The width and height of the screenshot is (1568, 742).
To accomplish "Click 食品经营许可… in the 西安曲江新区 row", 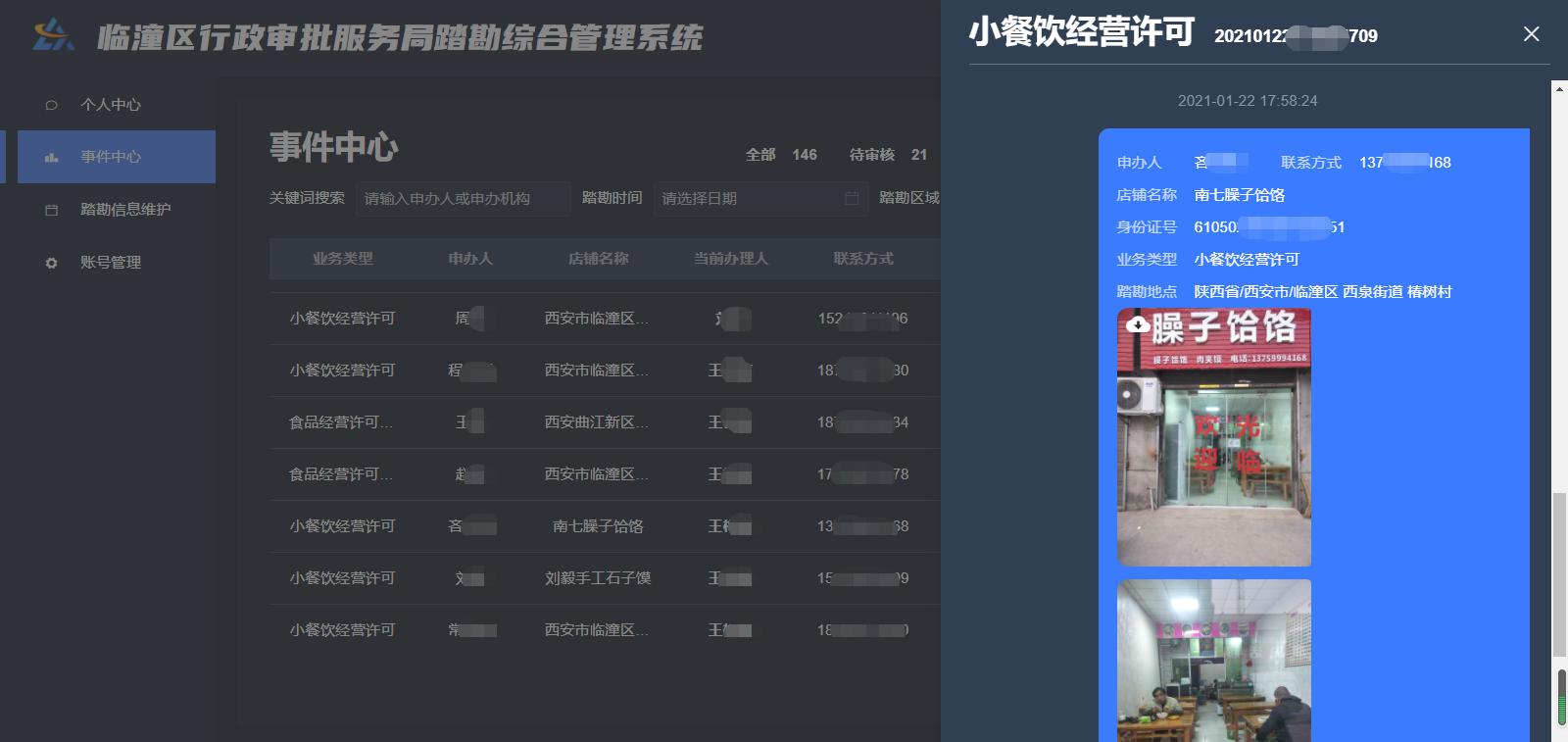I will (x=341, y=422).
